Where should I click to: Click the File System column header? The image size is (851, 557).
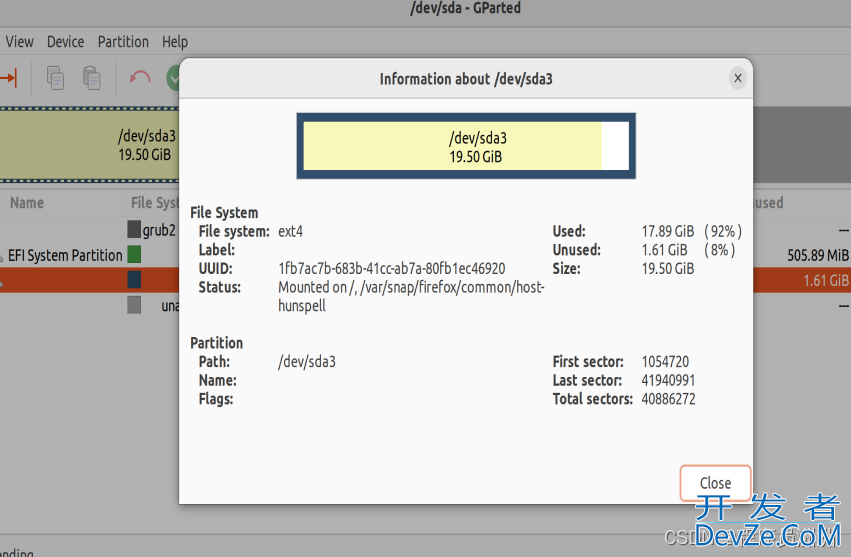[x=155, y=203]
